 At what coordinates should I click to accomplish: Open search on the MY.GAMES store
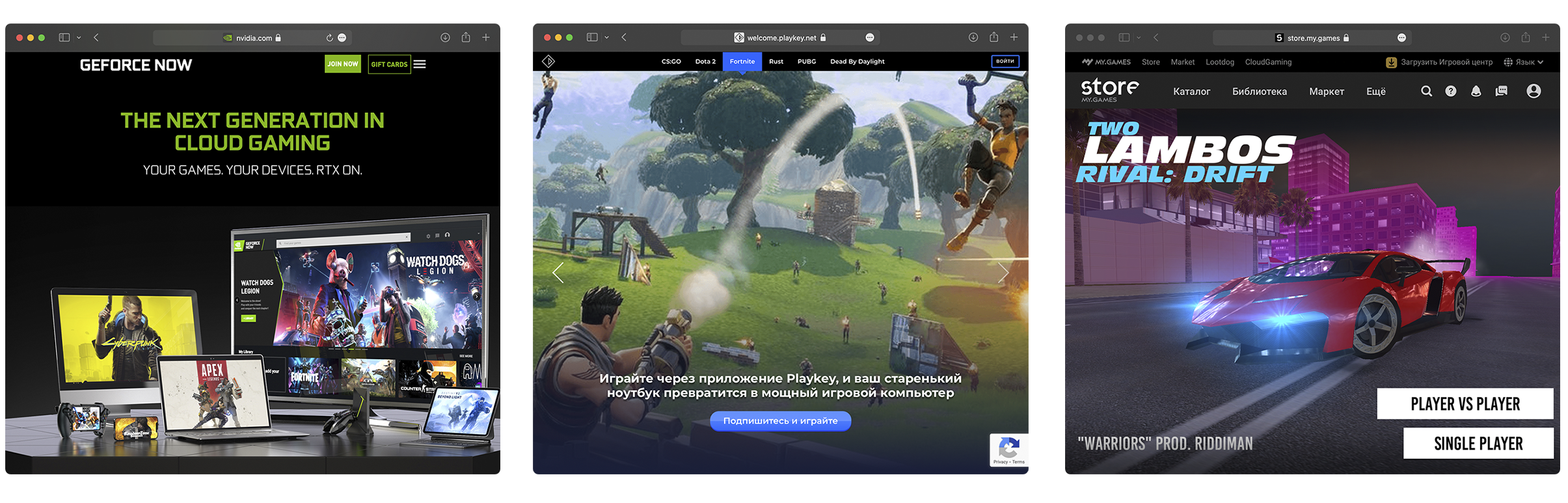[x=1426, y=91]
